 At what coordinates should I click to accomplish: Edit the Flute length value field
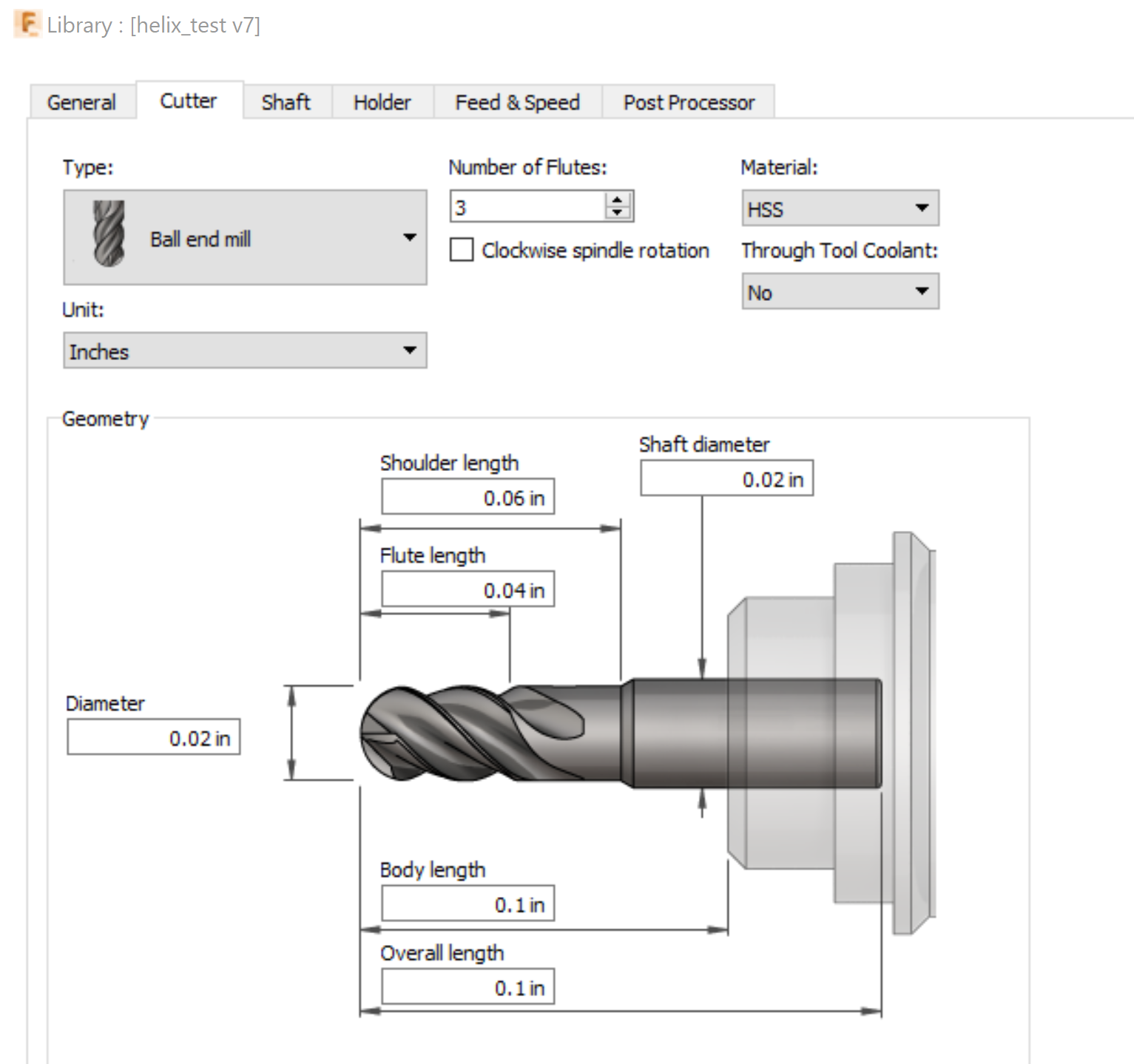point(468,589)
